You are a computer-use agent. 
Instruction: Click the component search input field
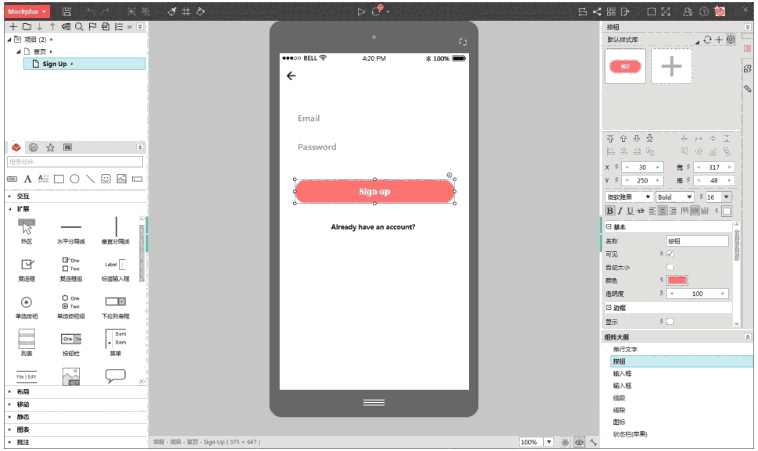click(x=75, y=162)
